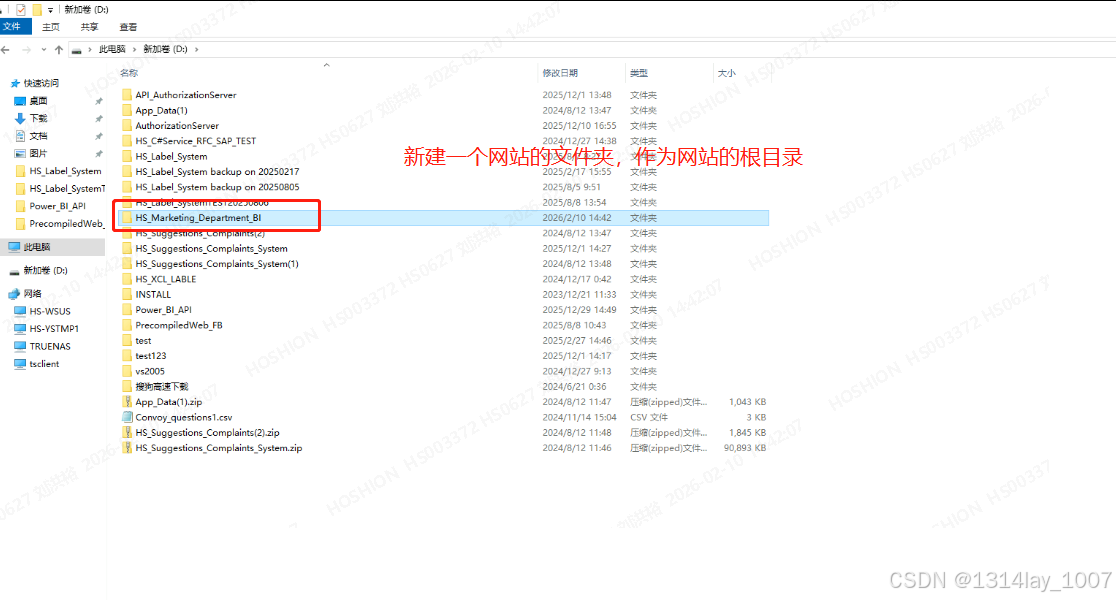The width and height of the screenshot is (1116, 600).
Task: Select 网络 in the navigation pane
Action: click(33, 293)
